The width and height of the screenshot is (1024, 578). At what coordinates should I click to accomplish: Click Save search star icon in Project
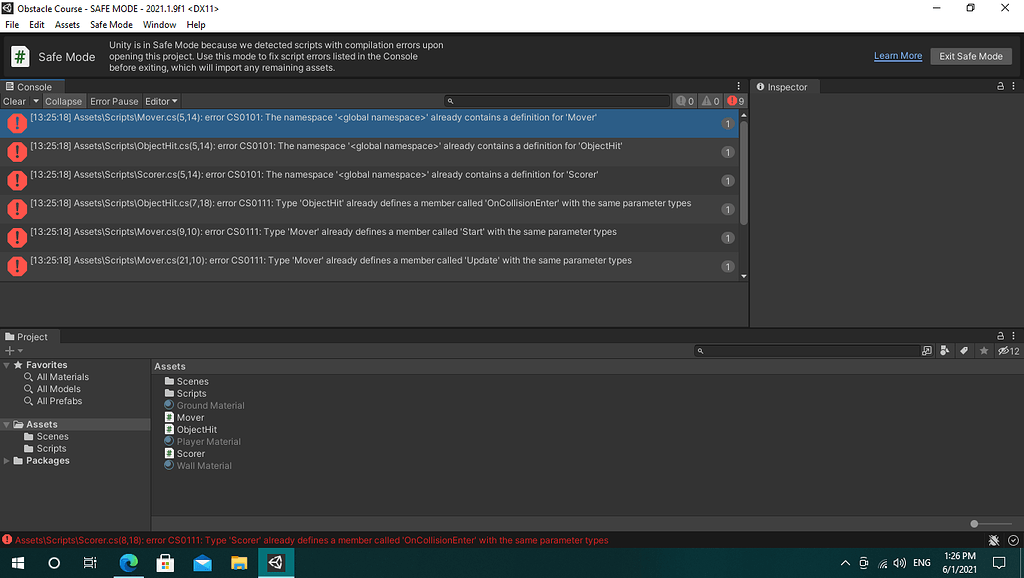tap(984, 351)
